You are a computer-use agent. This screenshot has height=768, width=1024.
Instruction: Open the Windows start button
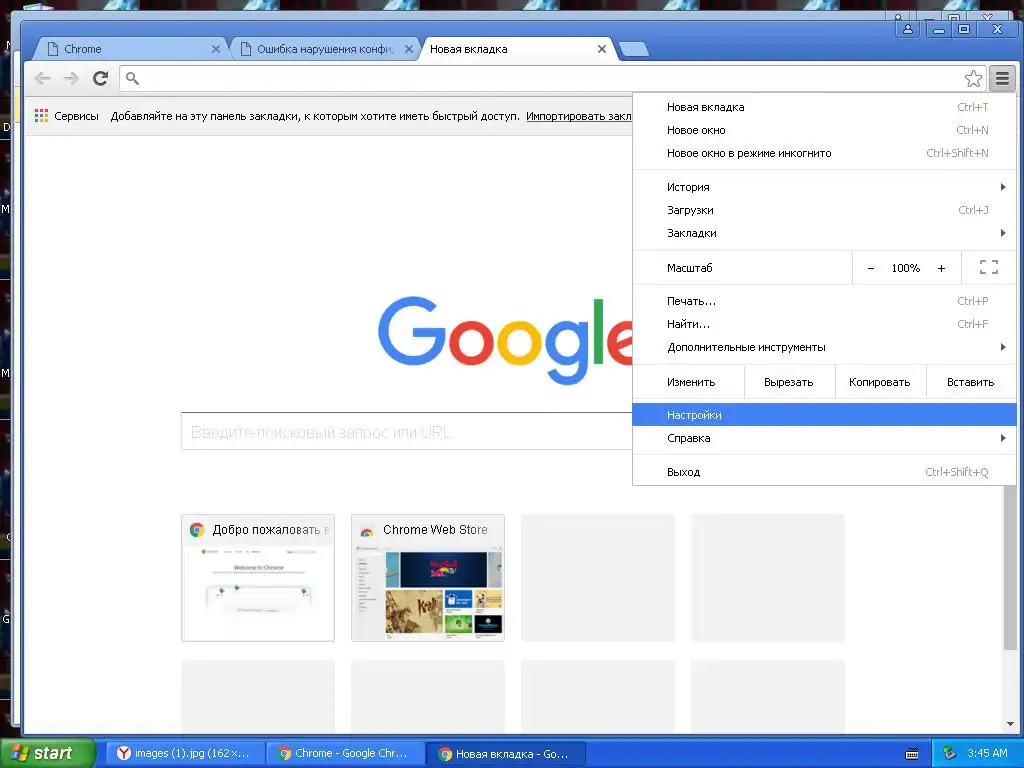click(x=48, y=753)
